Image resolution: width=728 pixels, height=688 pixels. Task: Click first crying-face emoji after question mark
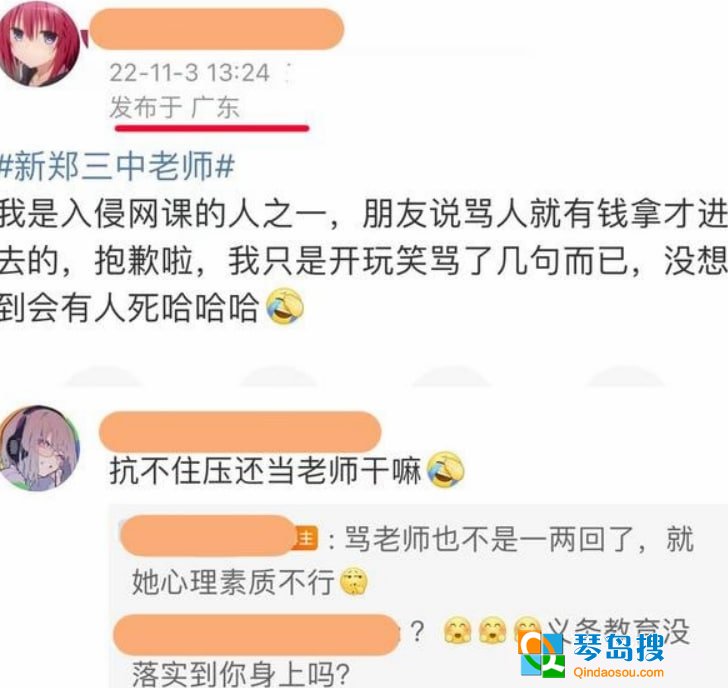[x=458, y=631]
